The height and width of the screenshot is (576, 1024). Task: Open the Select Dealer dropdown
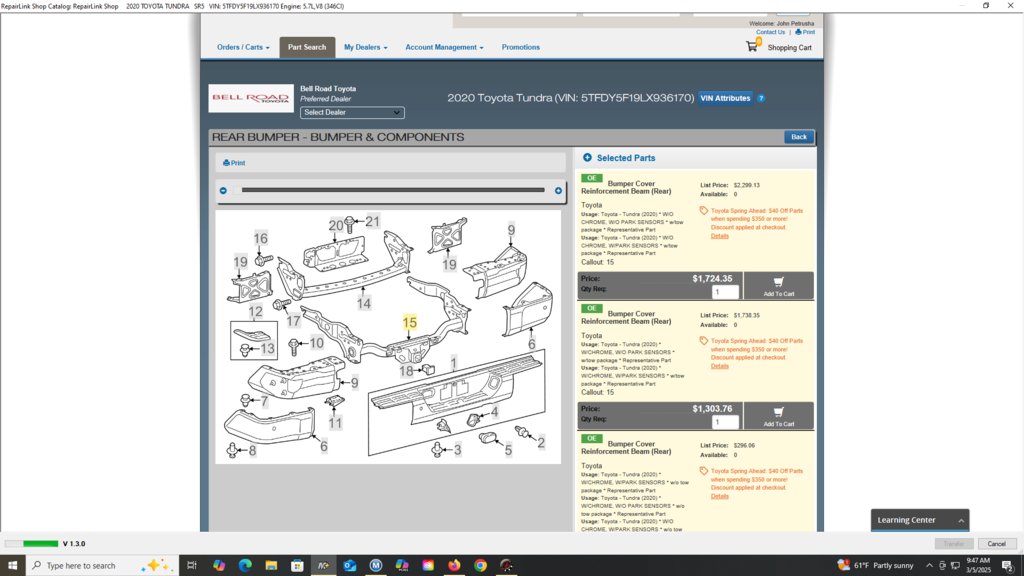point(352,112)
